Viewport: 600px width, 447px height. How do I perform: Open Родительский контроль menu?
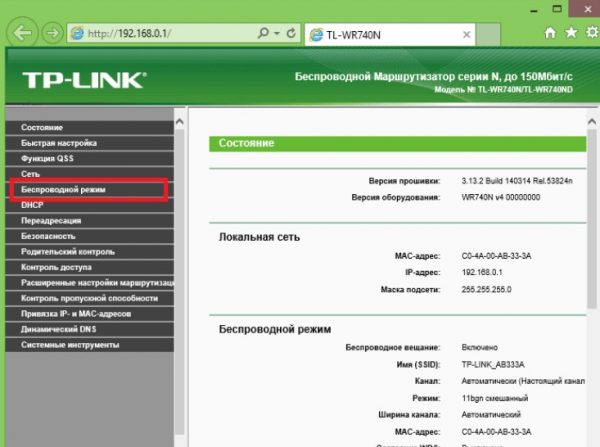pyautogui.click(x=90, y=251)
